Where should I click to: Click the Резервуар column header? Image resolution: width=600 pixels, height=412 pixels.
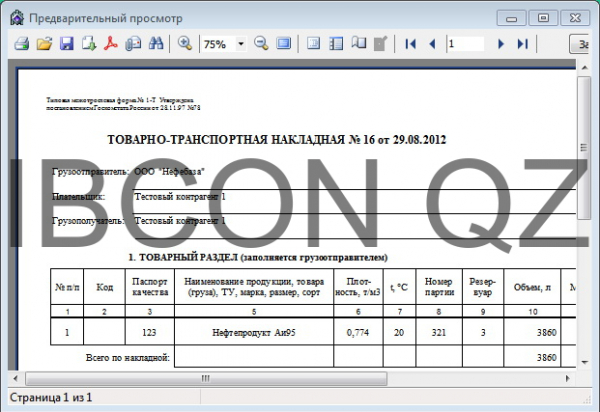(x=483, y=287)
